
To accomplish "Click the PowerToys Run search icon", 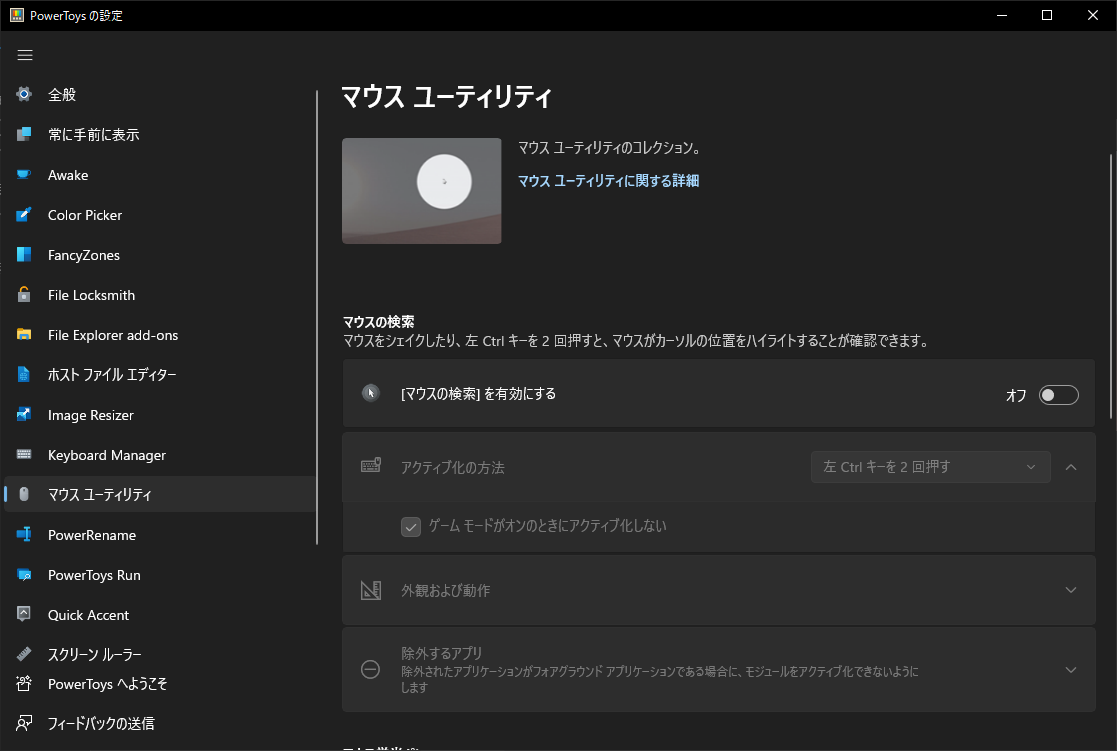I will tap(24, 574).
